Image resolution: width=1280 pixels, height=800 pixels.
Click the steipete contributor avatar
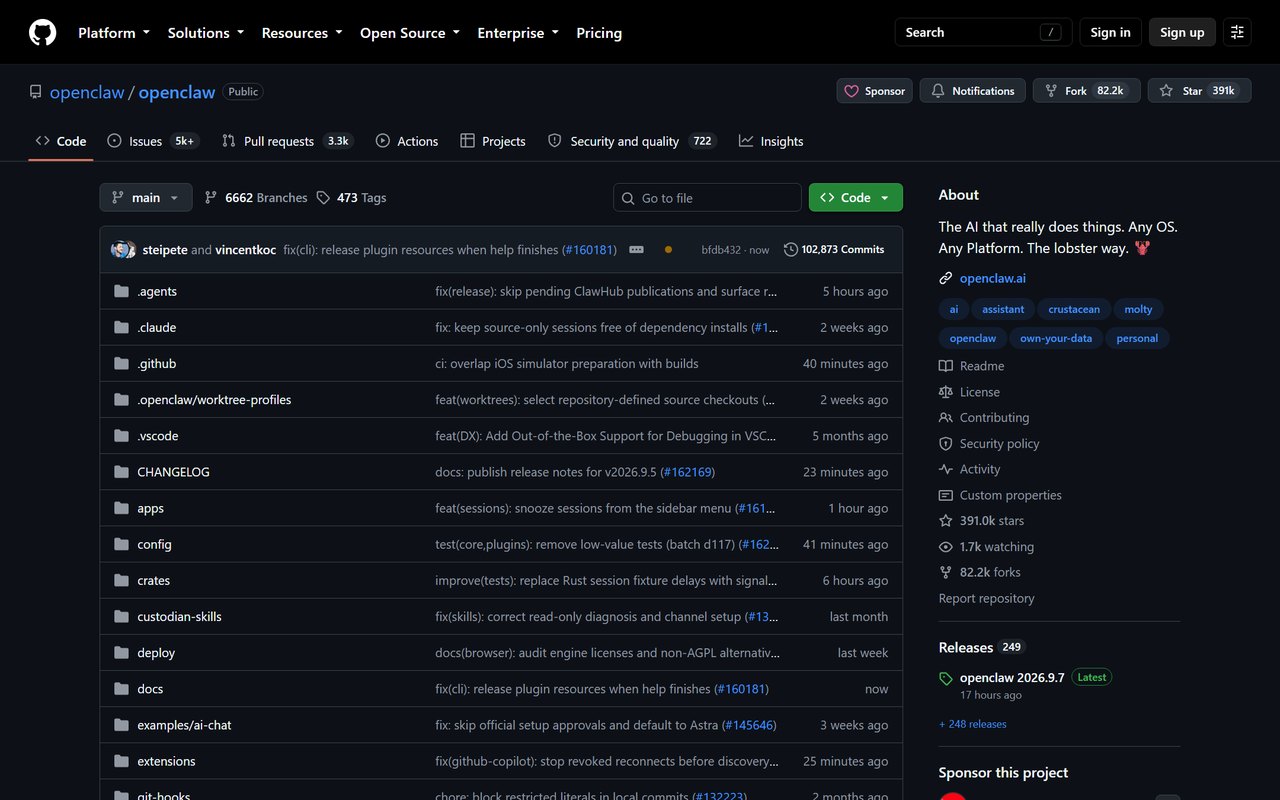pos(121,250)
